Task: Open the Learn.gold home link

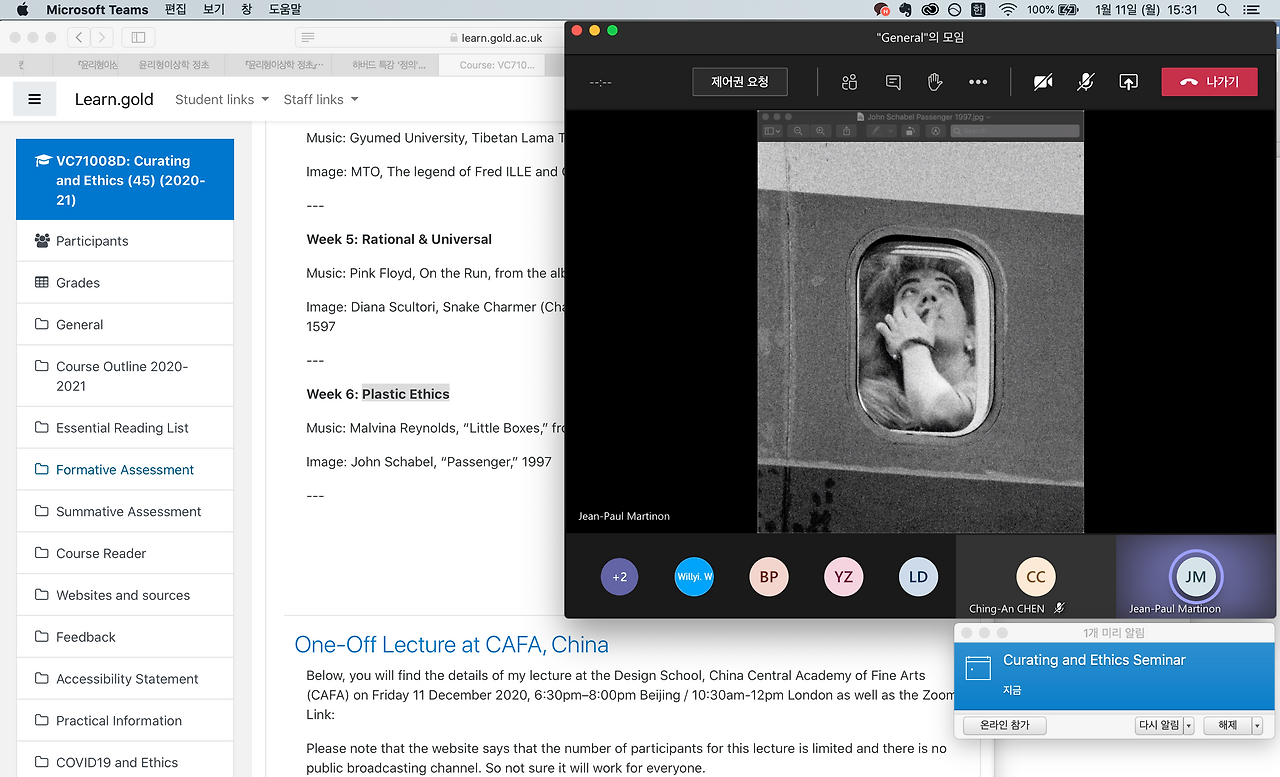Action: [114, 99]
